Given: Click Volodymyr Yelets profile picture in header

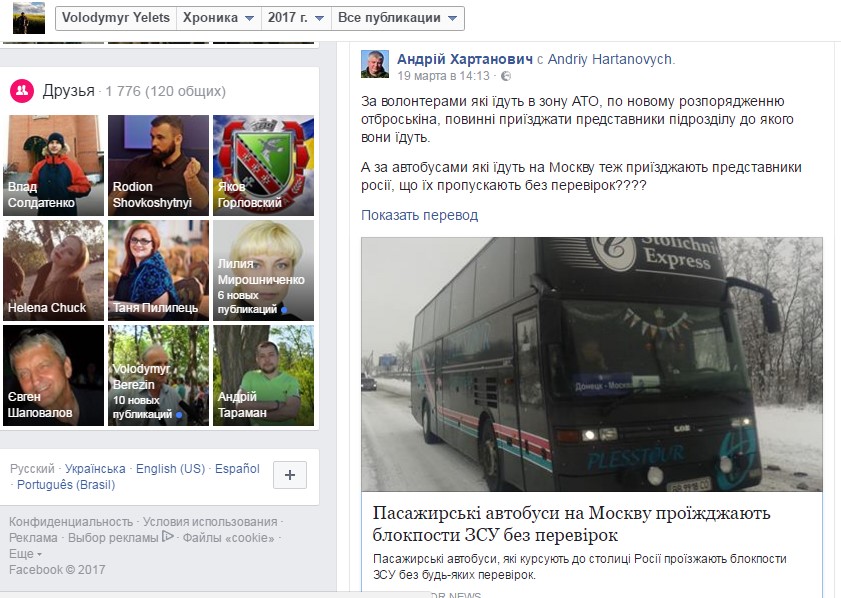Looking at the screenshot, I should tap(29, 18).
